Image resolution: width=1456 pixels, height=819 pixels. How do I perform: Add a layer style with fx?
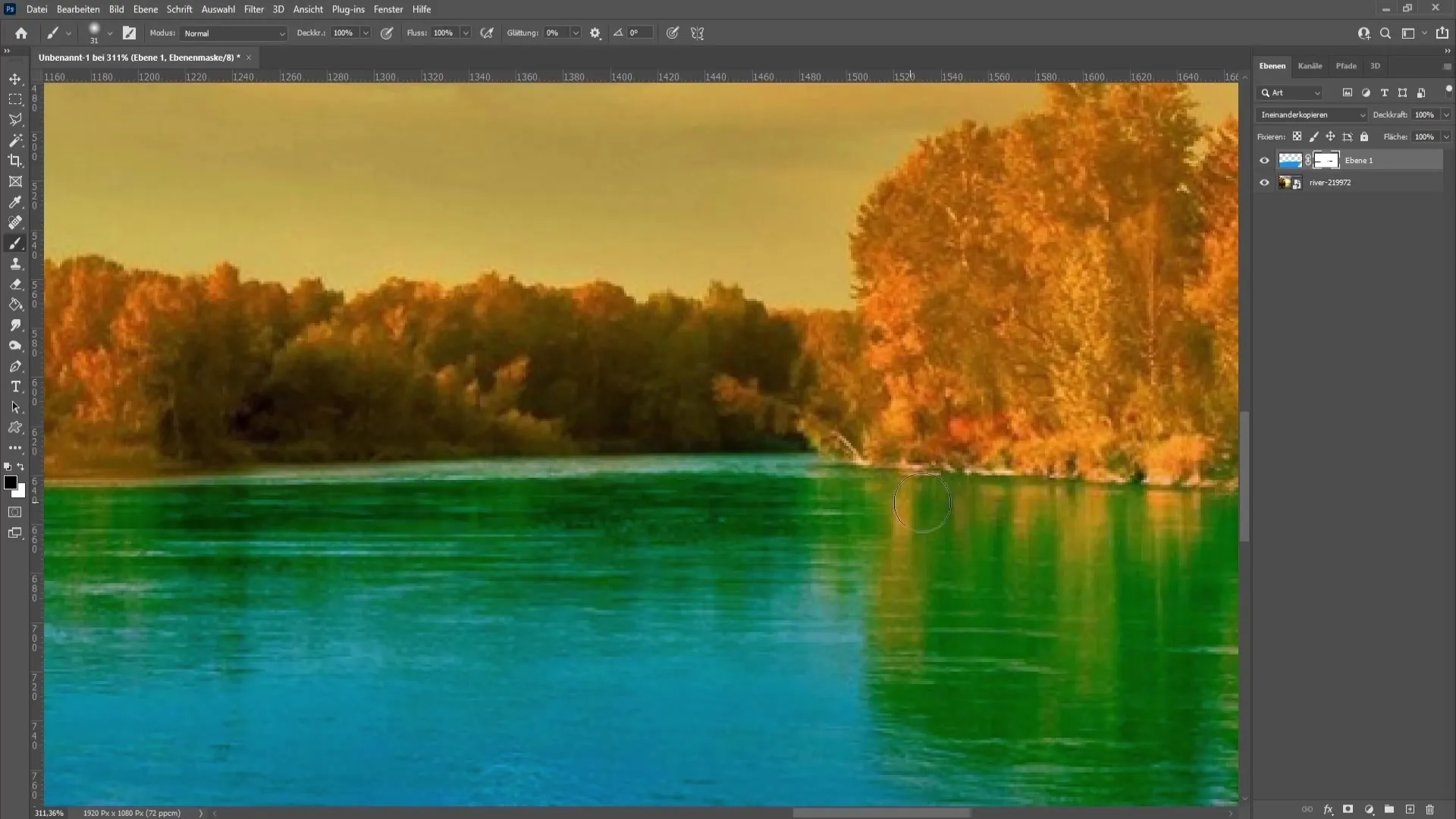click(x=1328, y=810)
